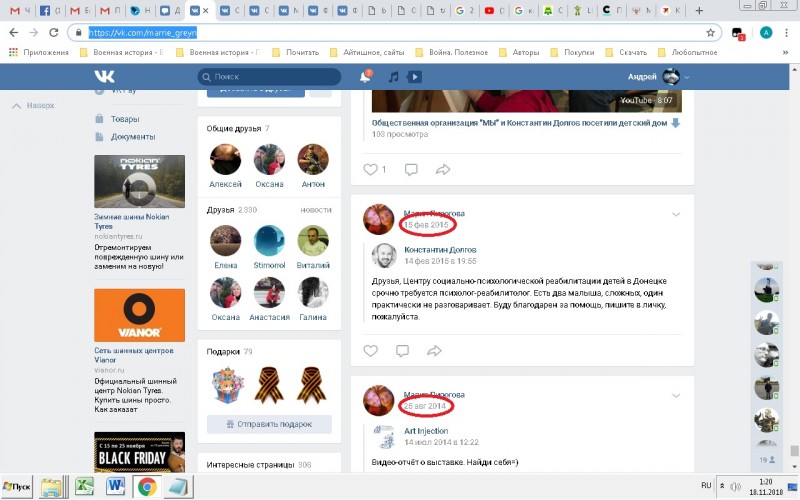Screen dimensions: 800x500
Task: Comment on the 15 фев 2015 post
Action: (402, 351)
